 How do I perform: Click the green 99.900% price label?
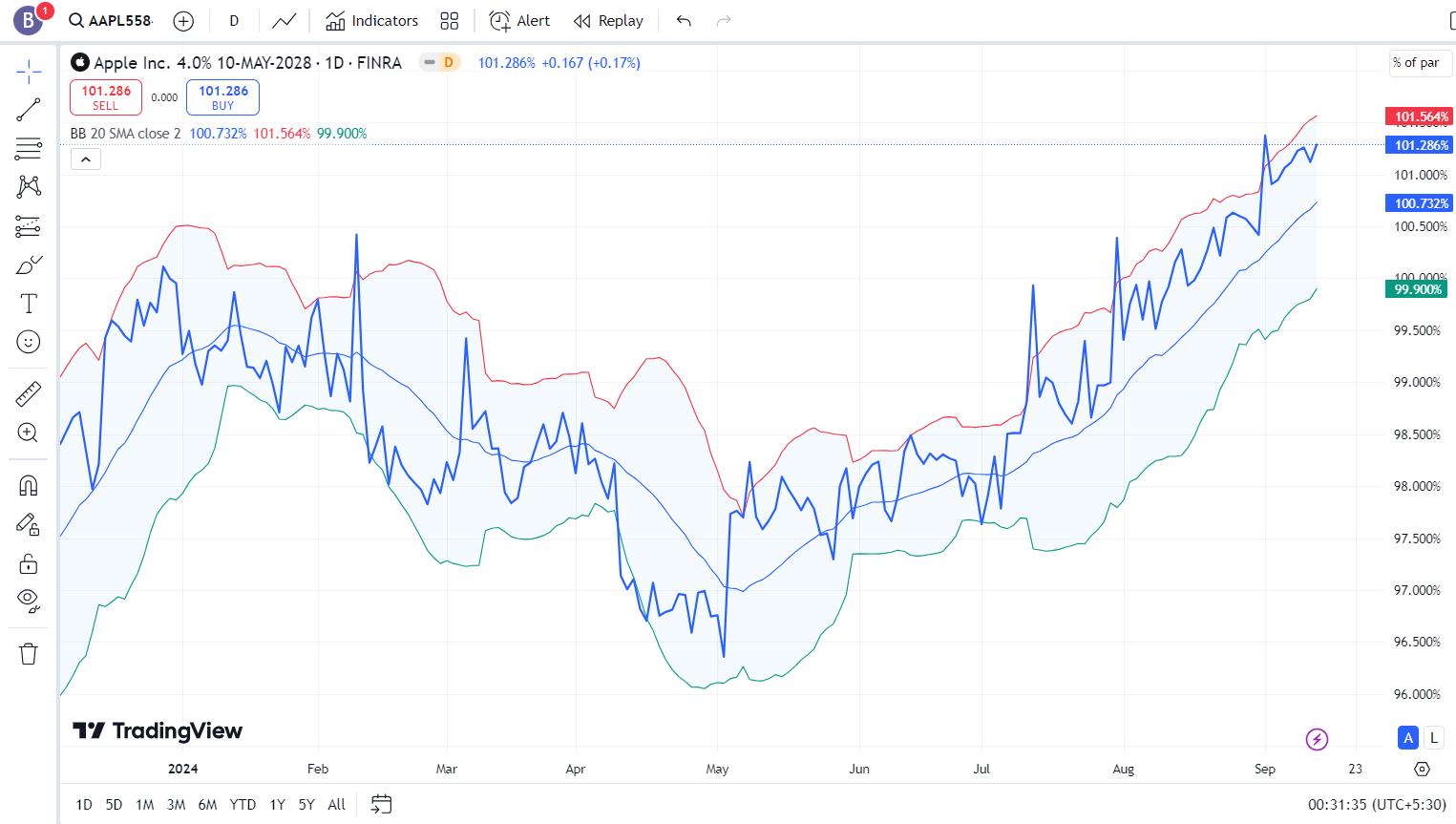(x=1417, y=289)
